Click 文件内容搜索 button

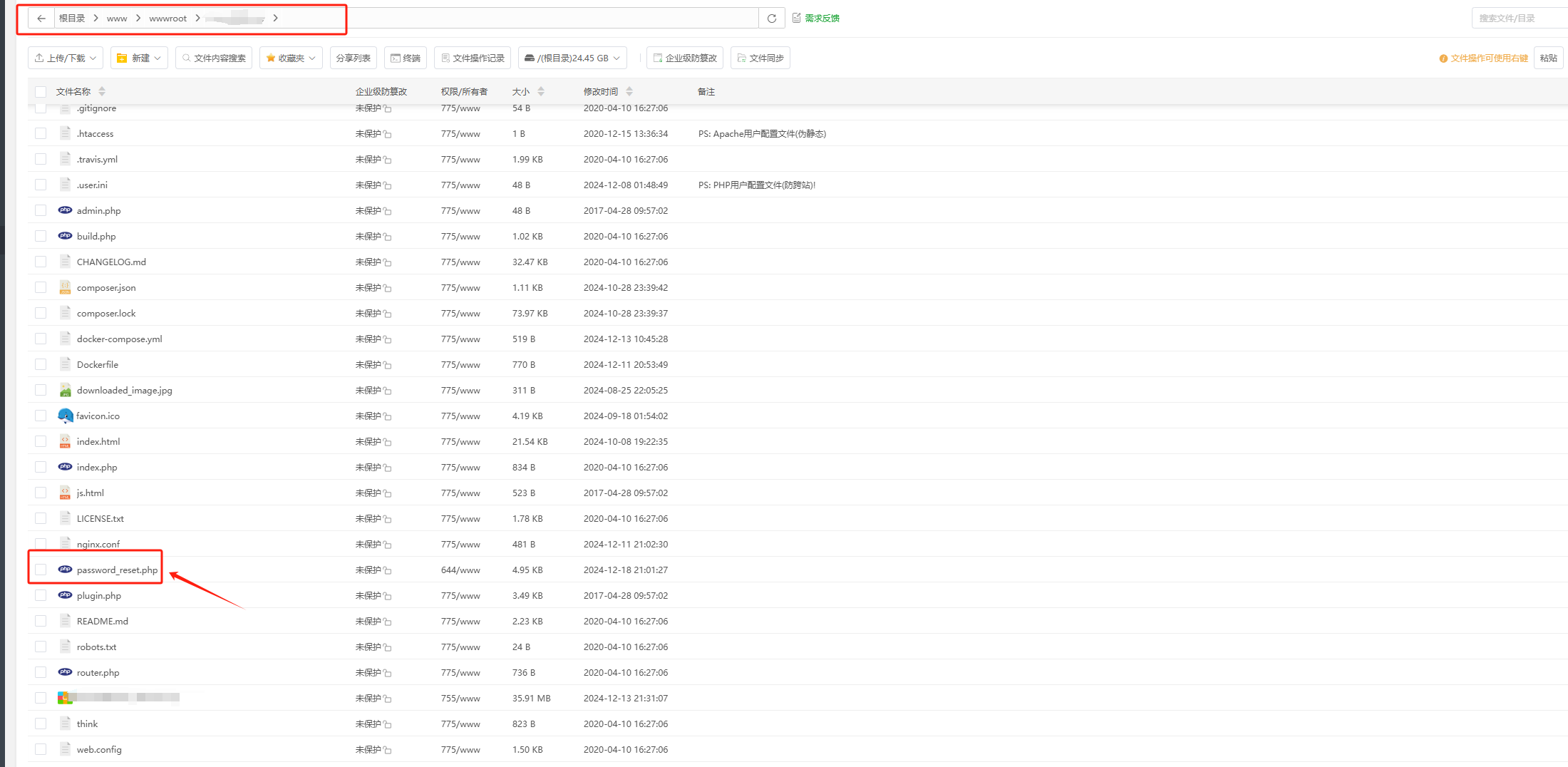[214, 58]
